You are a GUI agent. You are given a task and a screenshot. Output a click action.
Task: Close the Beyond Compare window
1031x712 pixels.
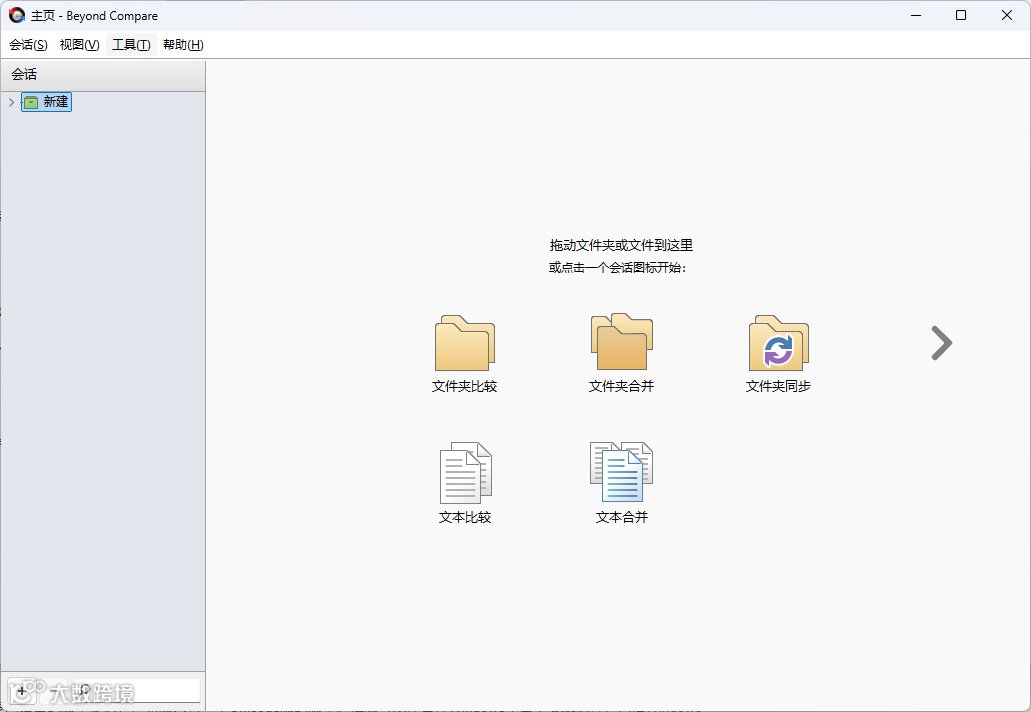pyautogui.click(x=1007, y=15)
